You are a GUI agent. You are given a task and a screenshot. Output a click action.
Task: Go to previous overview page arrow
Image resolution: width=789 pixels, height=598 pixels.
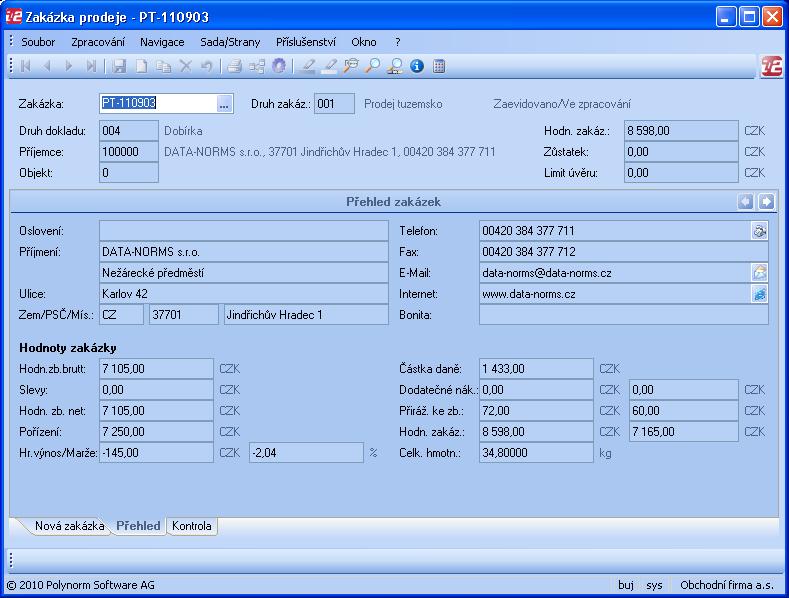pos(746,201)
